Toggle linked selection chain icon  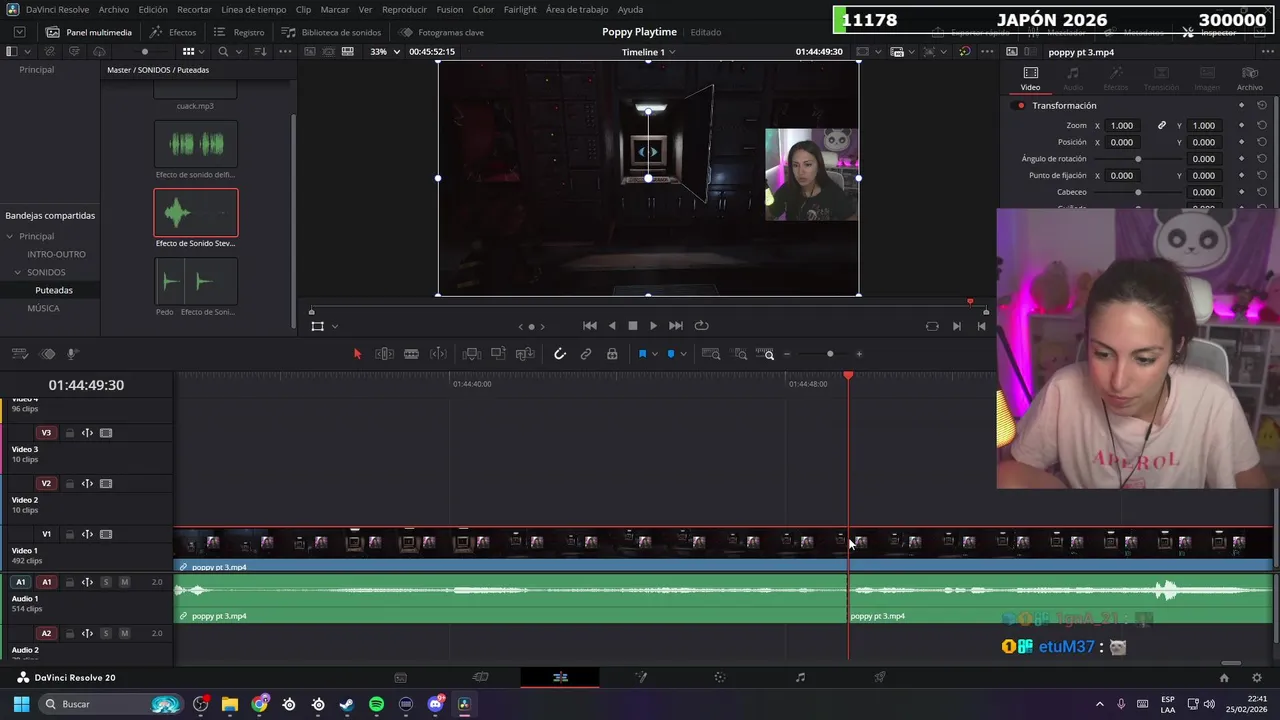586,354
